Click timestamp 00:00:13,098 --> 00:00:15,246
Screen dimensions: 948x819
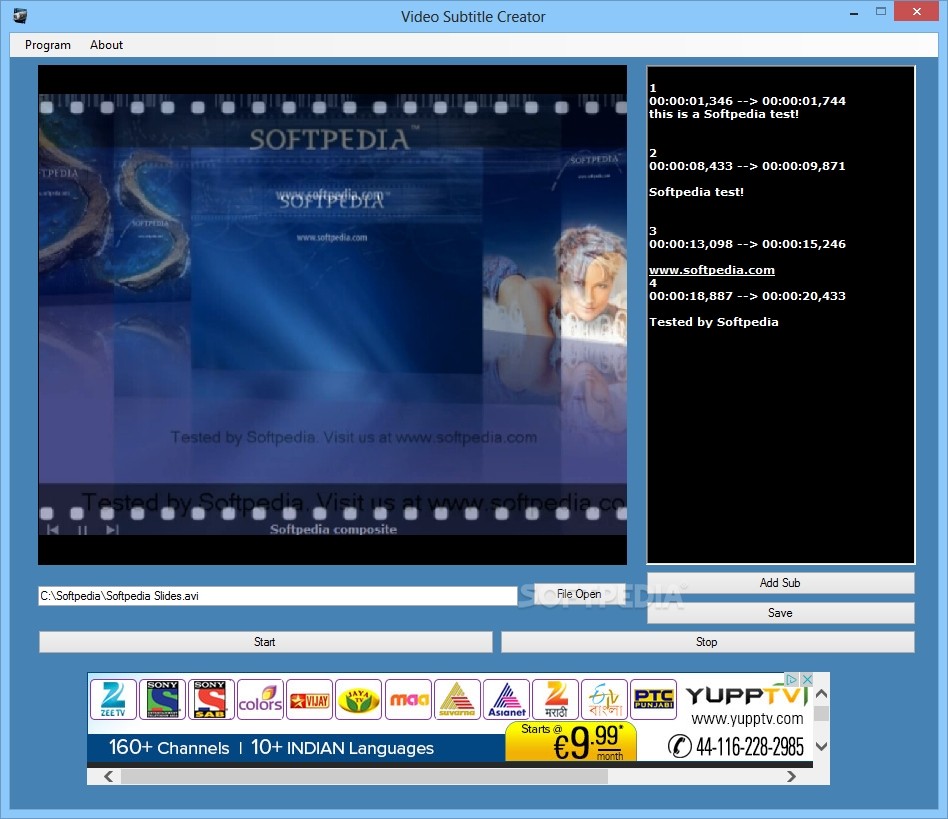(747, 244)
